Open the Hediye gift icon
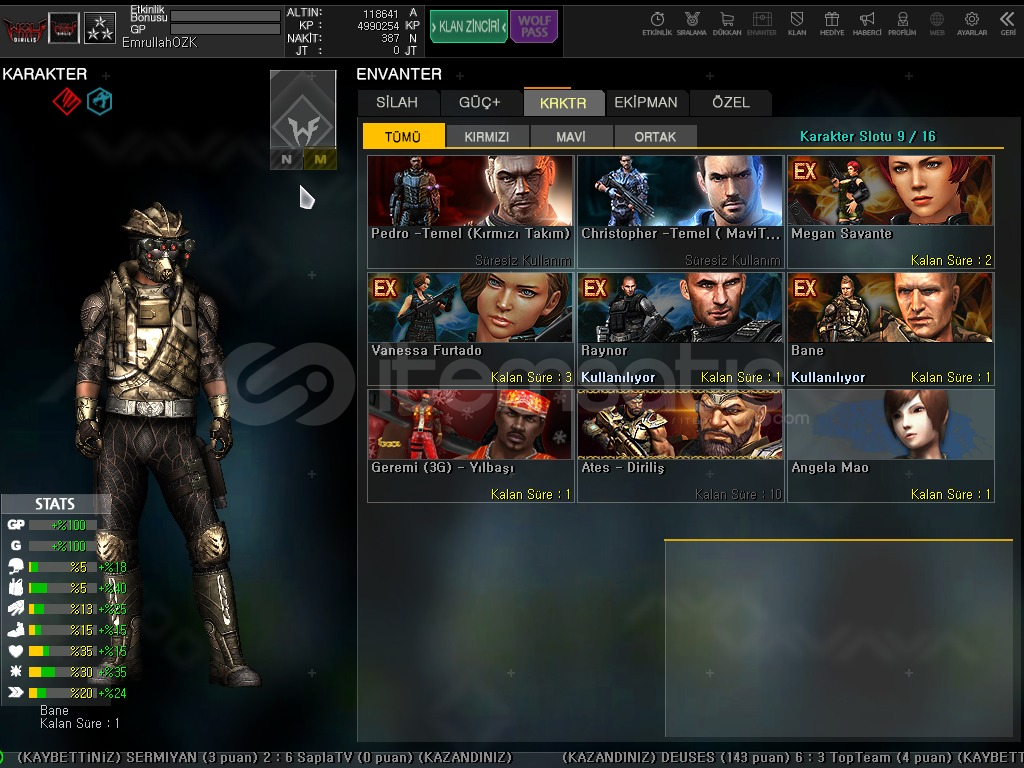Viewport: 1024px width, 768px height. [x=831, y=24]
